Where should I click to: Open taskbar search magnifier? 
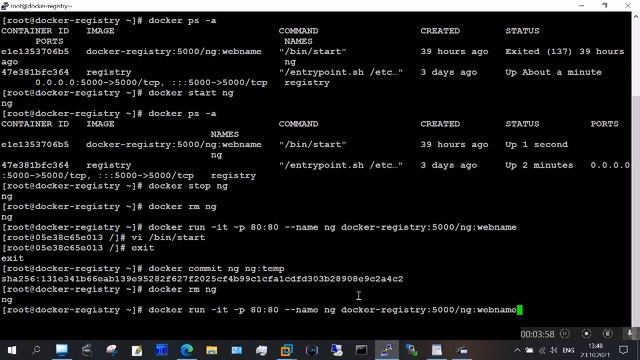coord(36,350)
